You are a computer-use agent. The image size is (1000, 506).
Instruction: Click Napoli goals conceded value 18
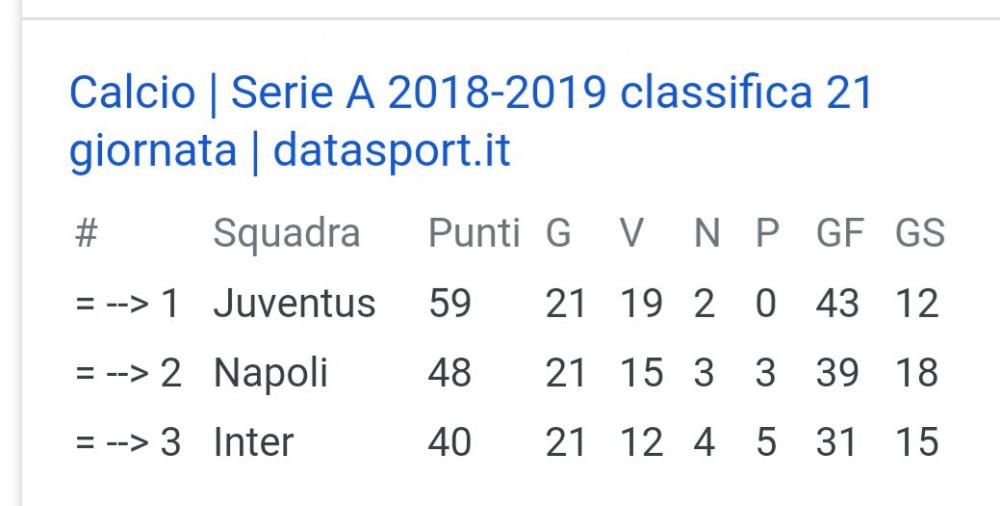click(917, 373)
